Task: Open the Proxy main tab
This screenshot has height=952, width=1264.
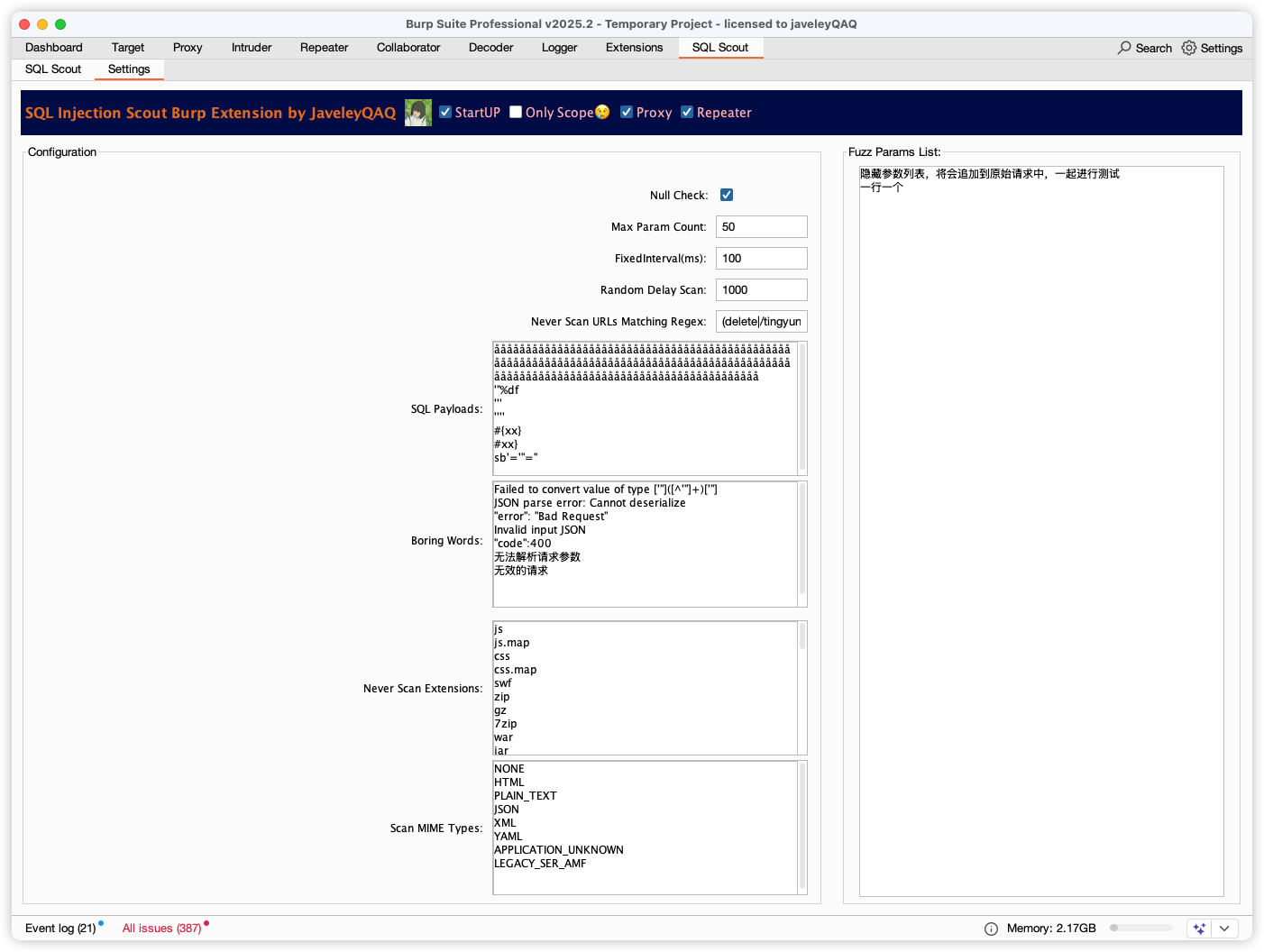Action: coord(188,48)
